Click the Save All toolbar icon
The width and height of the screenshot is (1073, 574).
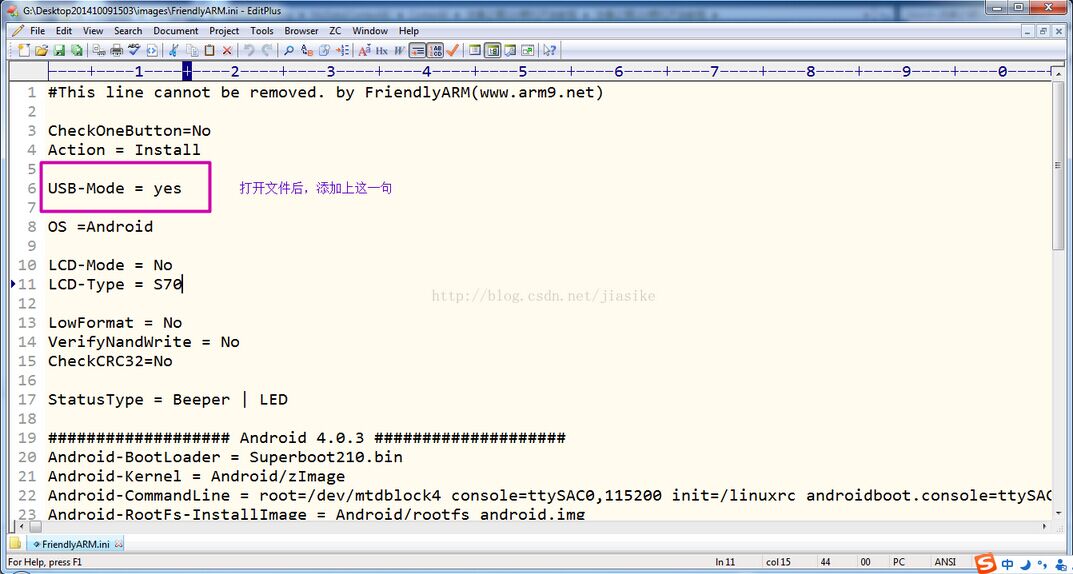pos(77,50)
